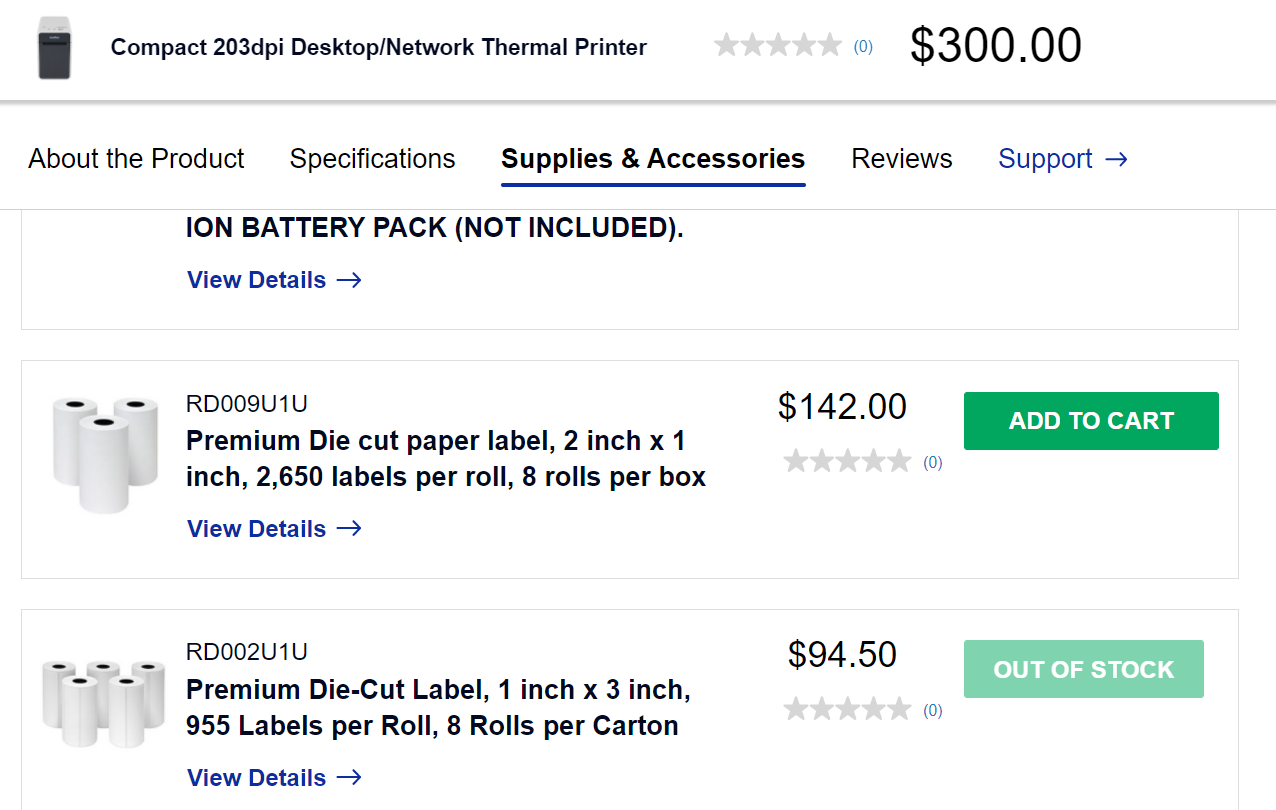Screen dimensions: 1276x810
Task: Go to the Reviews tab
Action: tap(901, 159)
